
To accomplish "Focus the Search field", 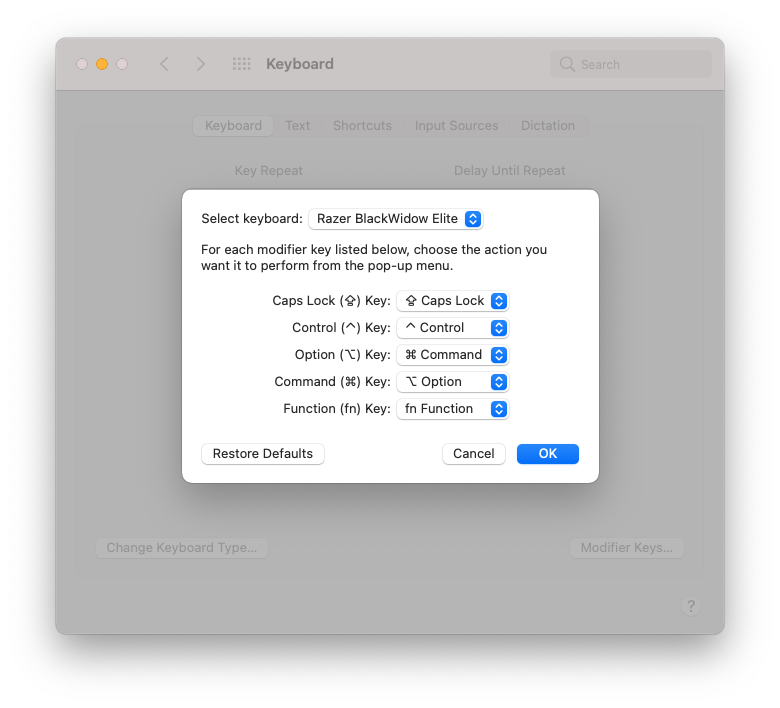I will [x=631, y=64].
